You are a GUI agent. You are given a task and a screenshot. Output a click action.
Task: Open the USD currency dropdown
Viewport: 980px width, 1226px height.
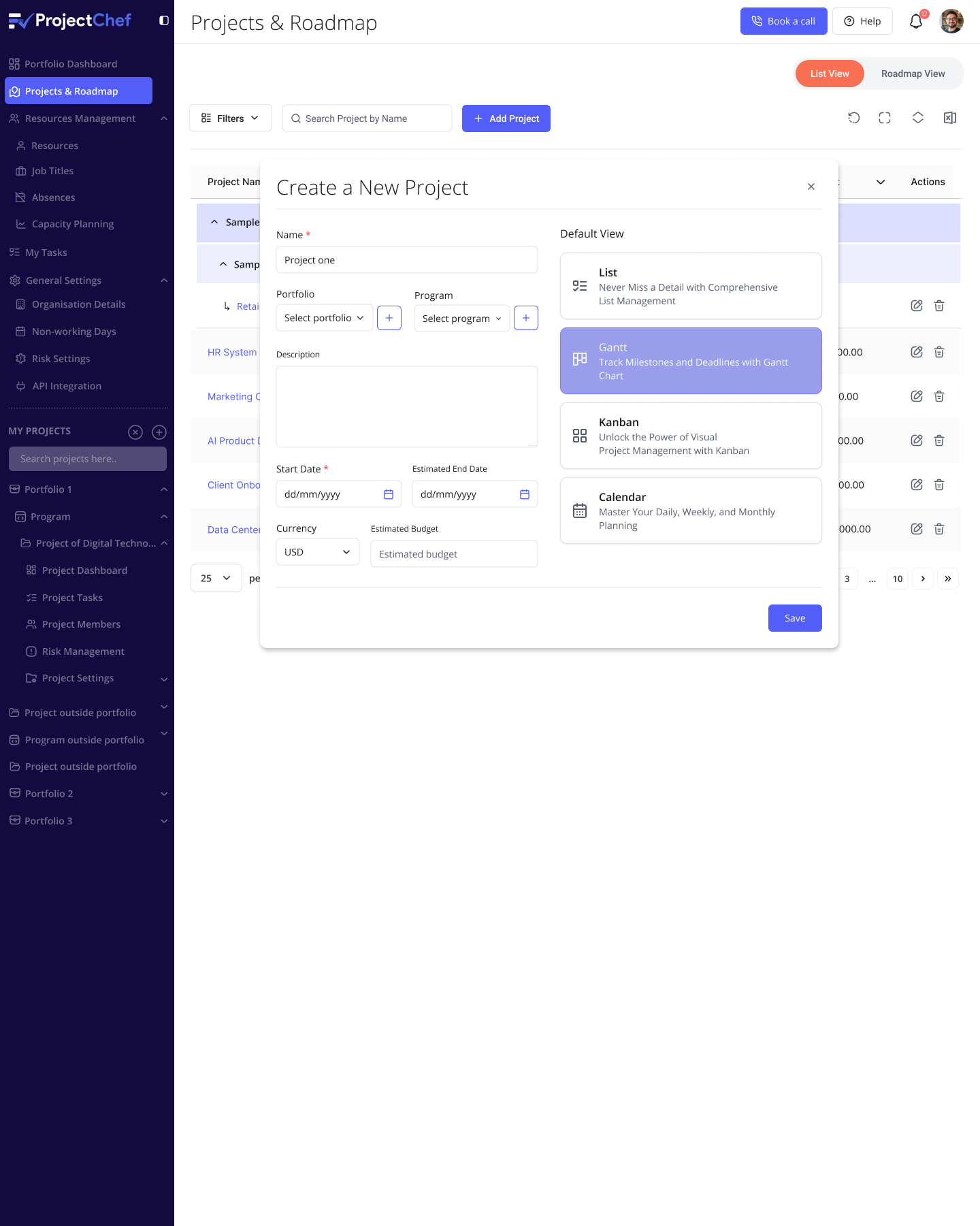[317, 552]
